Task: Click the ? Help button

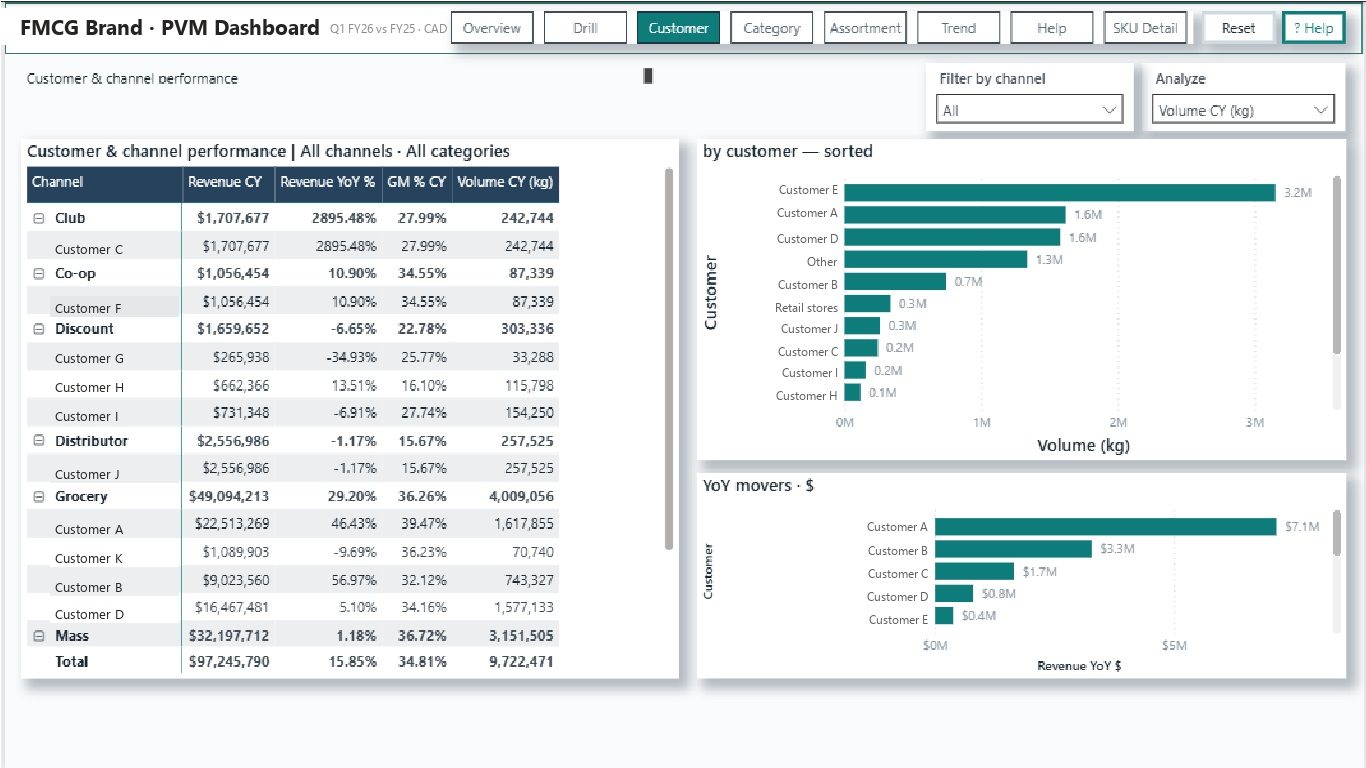Action: pos(1314,28)
